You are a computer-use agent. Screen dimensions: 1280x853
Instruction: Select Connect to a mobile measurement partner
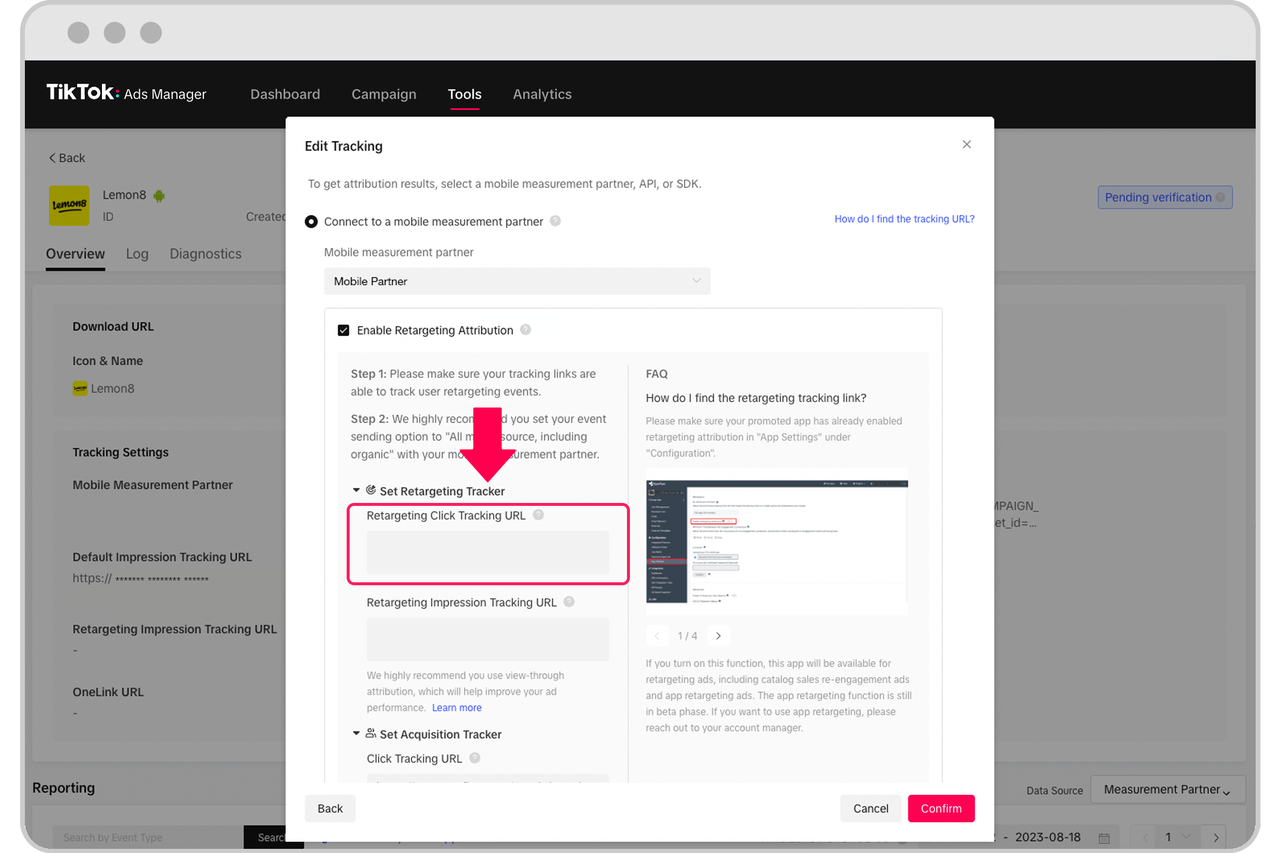pos(311,222)
